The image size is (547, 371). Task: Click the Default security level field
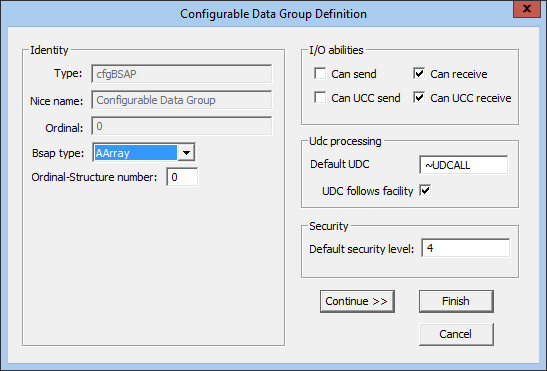click(x=466, y=248)
